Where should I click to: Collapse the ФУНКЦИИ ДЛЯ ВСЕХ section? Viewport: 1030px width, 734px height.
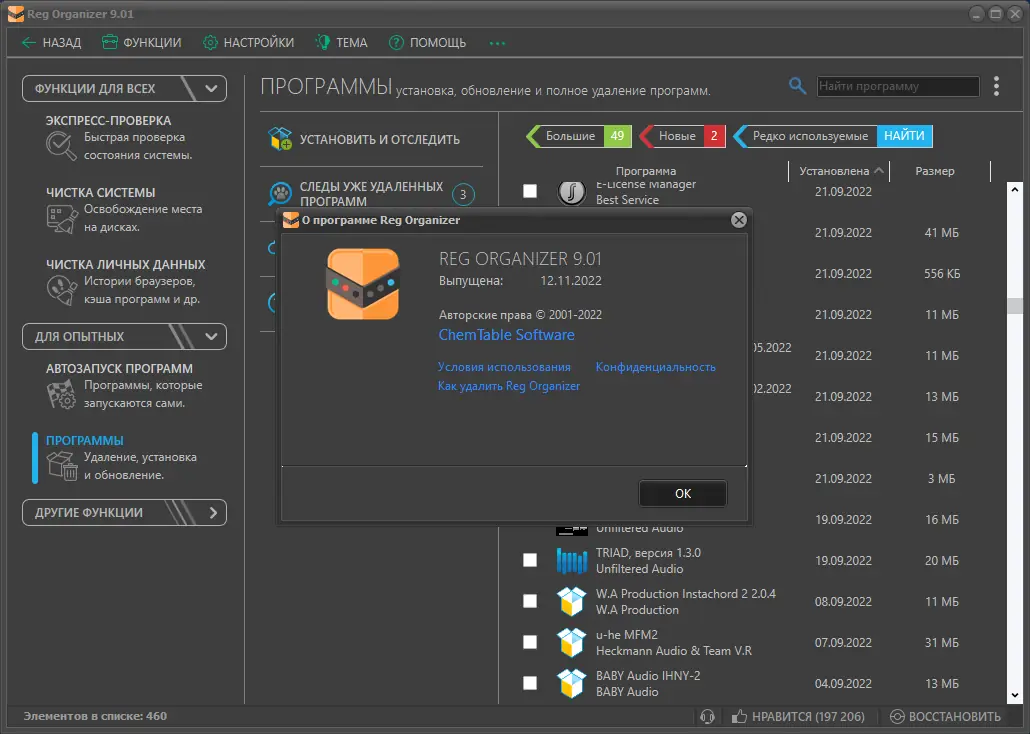point(209,88)
